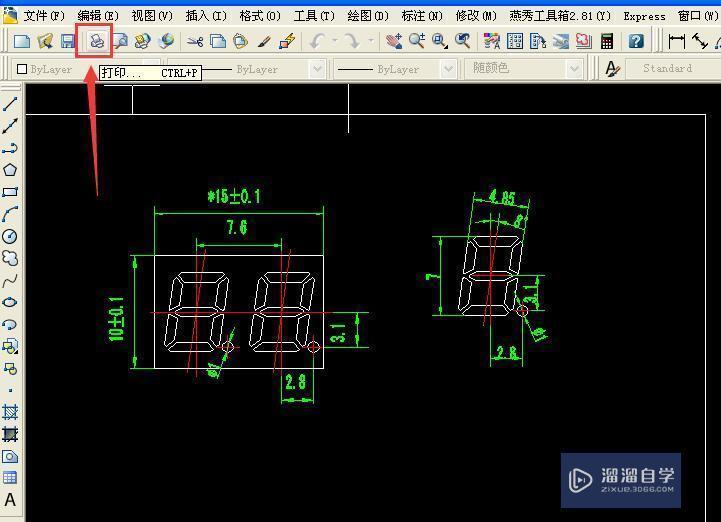Image resolution: width=721 pixels, height=522 pixels.
Task: Save the drawing using the floppy disk icon
Action: click(x=68, y=41)
